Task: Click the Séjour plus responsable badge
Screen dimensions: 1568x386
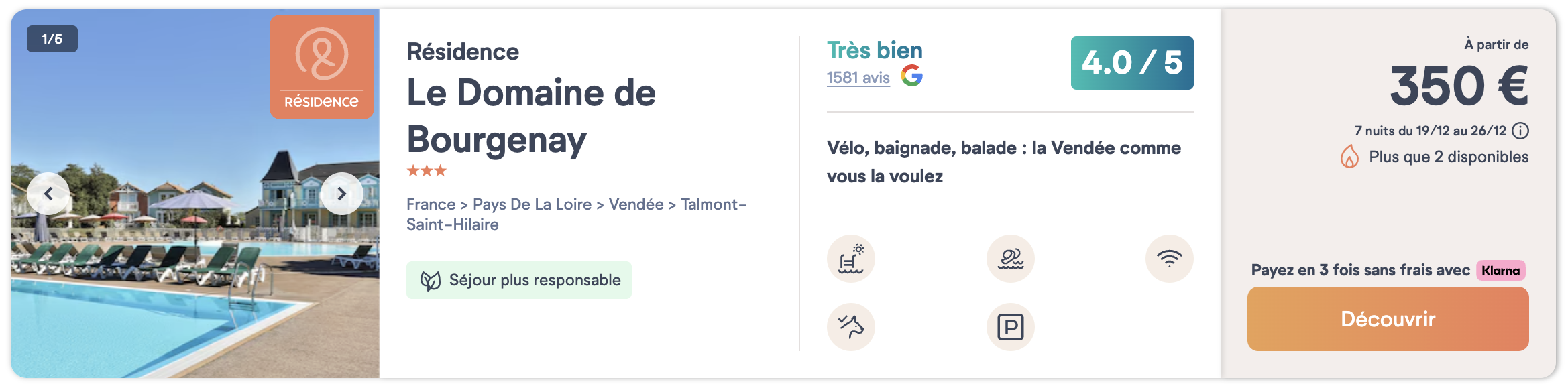Action: [519, 280]
